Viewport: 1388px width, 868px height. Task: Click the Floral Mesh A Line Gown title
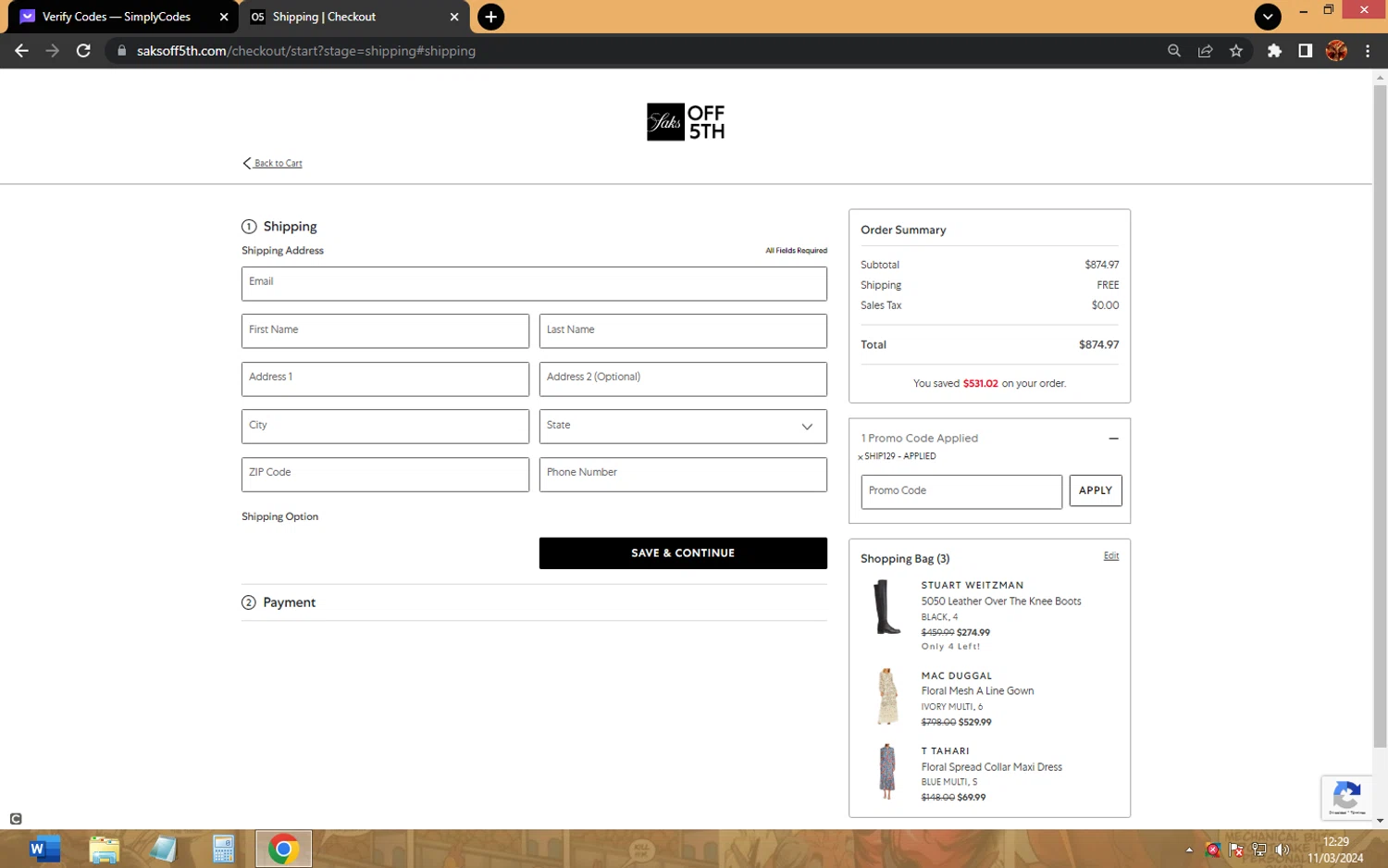[977, 691]
